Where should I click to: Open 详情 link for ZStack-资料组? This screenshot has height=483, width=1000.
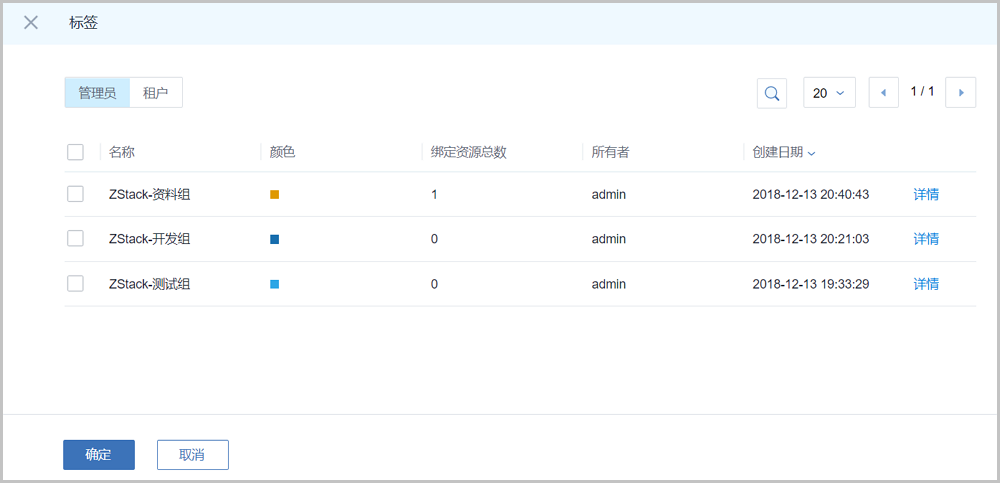pos(926,194)
